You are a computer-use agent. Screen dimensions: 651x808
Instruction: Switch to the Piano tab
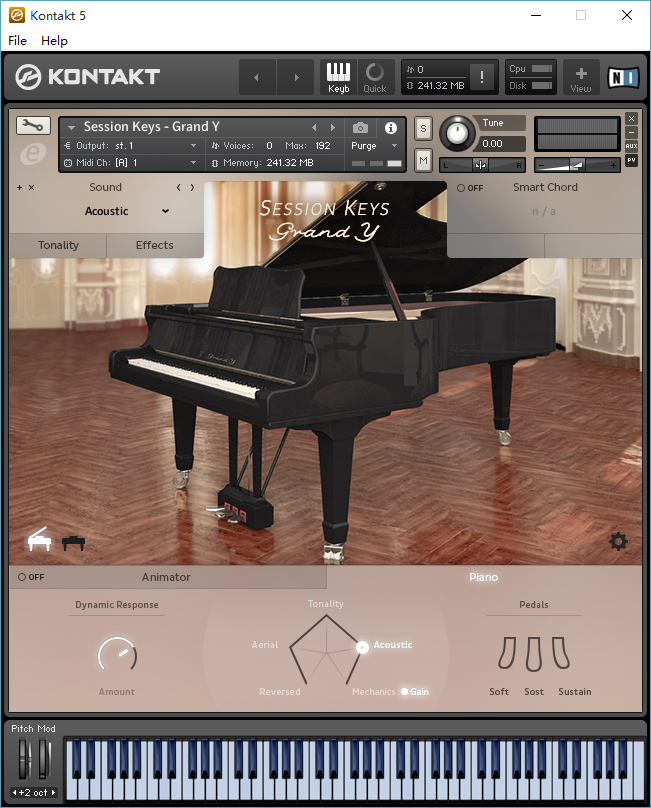tap(483, 577)
